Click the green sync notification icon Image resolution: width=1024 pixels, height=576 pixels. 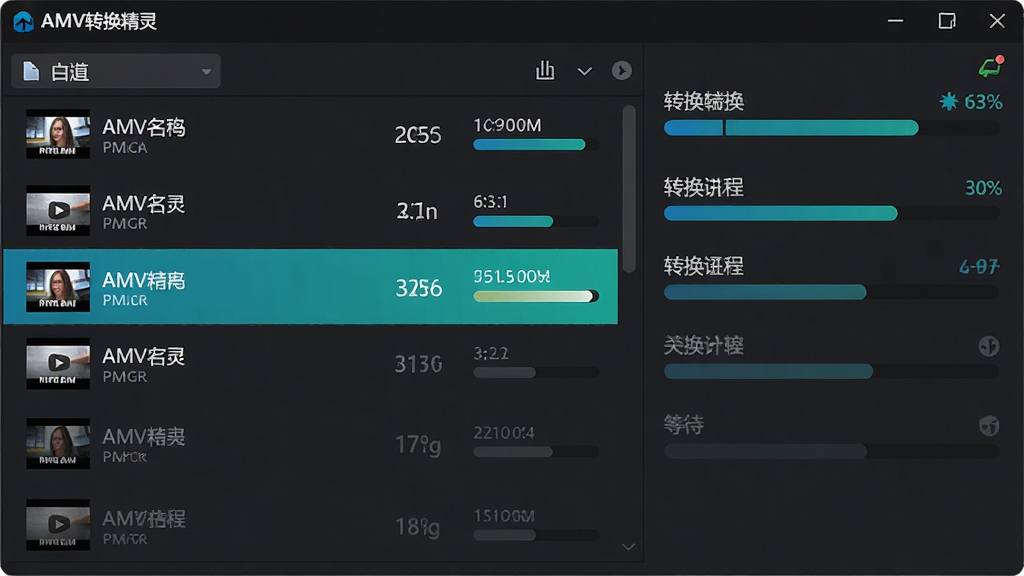tap(991, 67)
